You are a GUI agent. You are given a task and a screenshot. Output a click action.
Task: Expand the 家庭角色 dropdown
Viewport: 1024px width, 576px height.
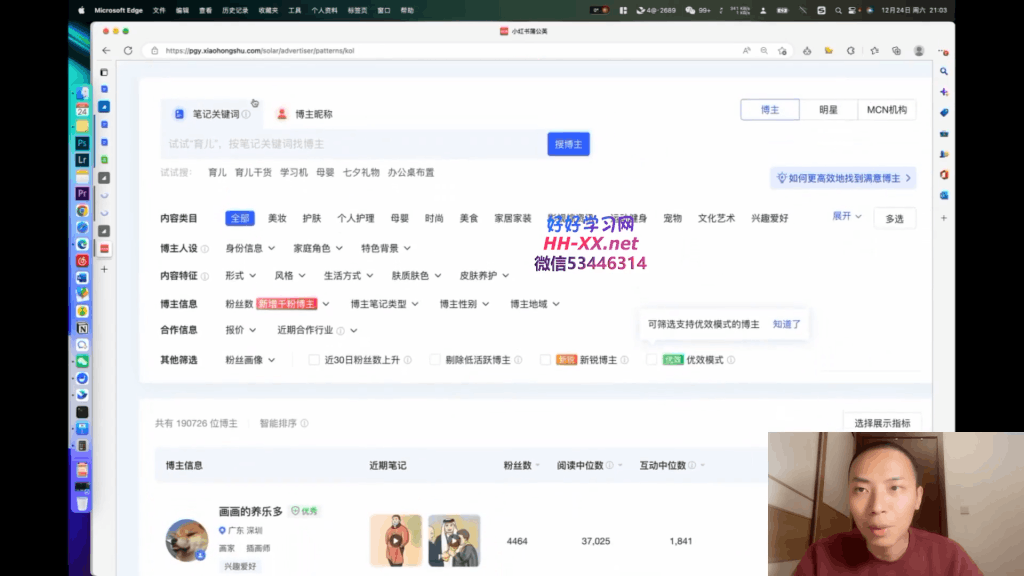[318, 248]
